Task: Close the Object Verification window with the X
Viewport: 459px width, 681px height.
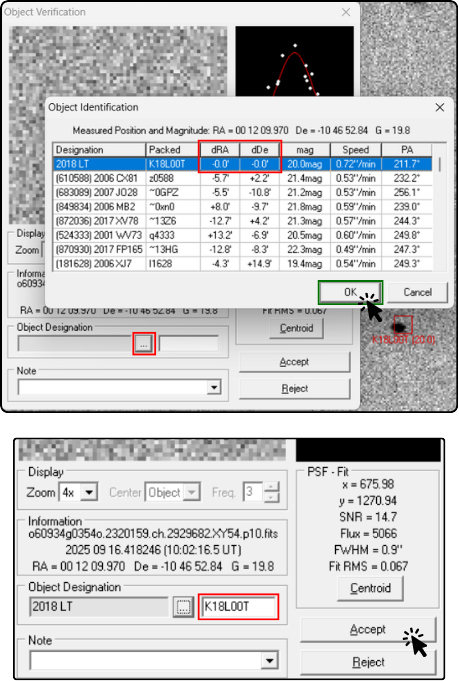Action: [346, 12]
